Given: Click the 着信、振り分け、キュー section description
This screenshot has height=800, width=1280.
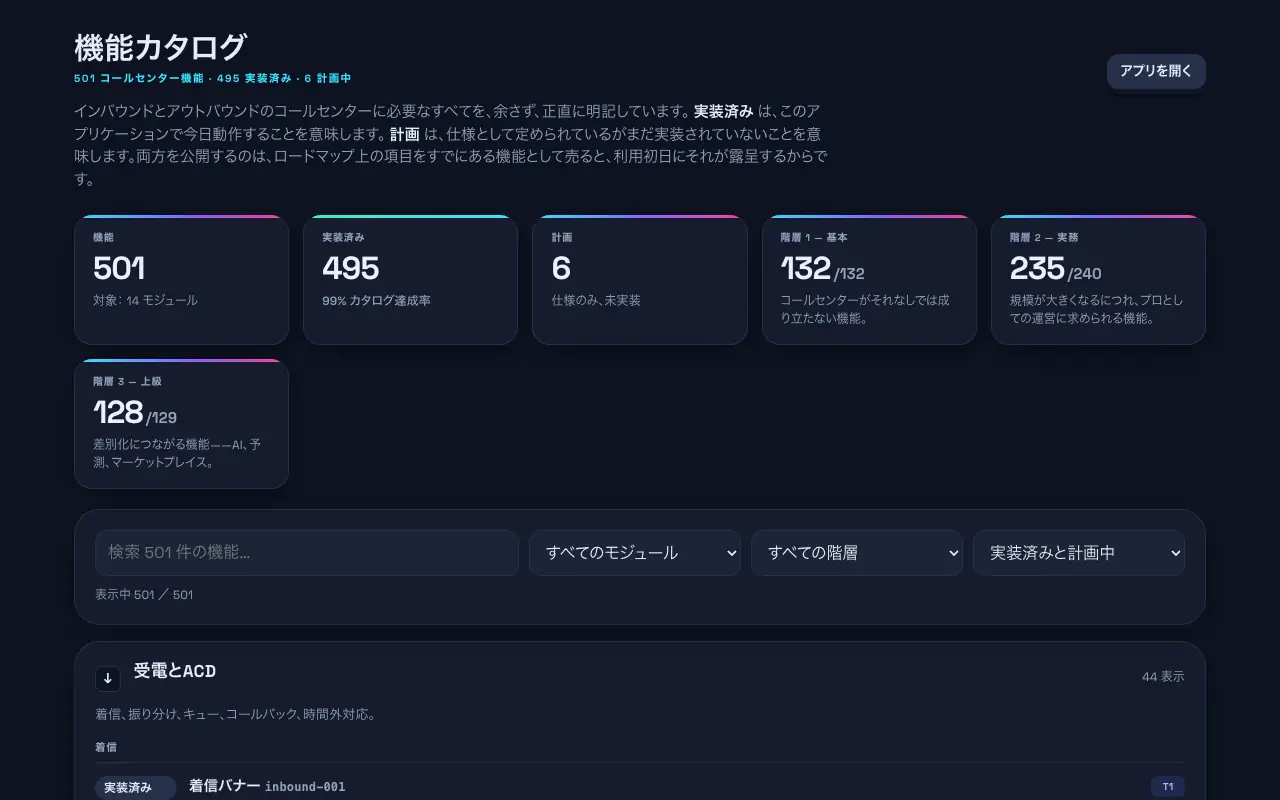Looking at the screenshot, I should [x=236, y=715].
